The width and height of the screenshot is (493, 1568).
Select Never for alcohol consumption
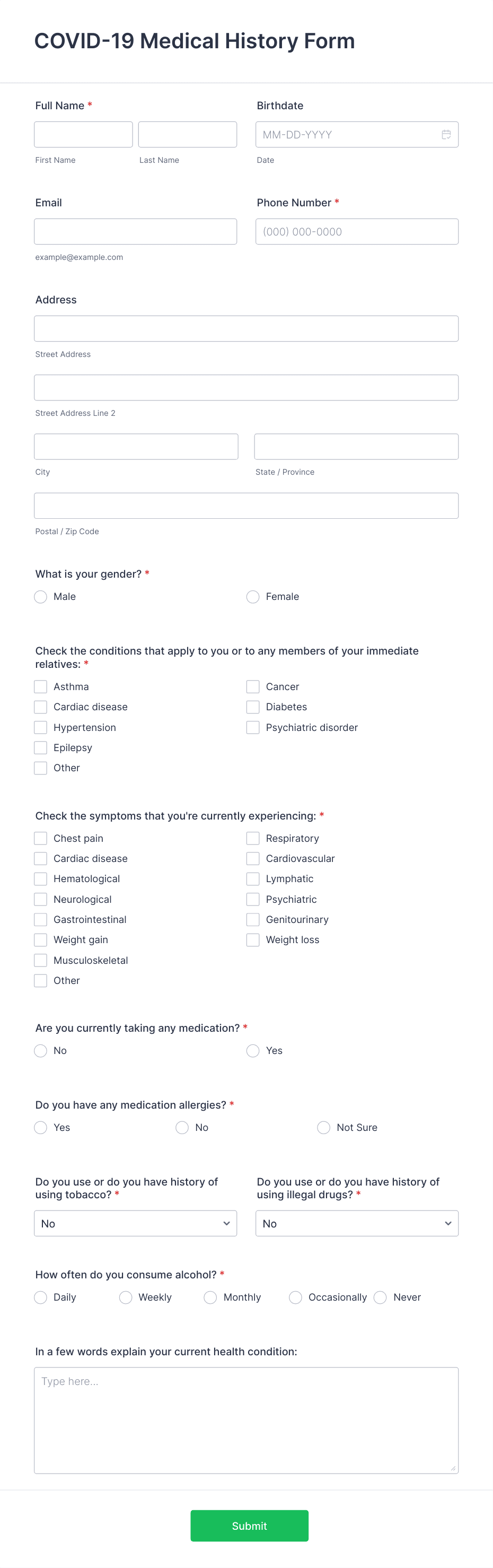coord(380,1297)
